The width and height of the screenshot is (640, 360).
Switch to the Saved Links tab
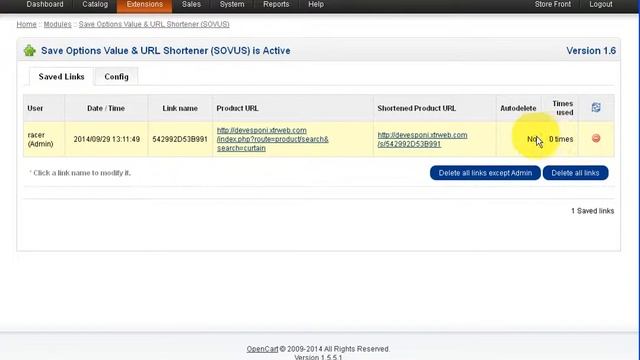click(61, 77)
